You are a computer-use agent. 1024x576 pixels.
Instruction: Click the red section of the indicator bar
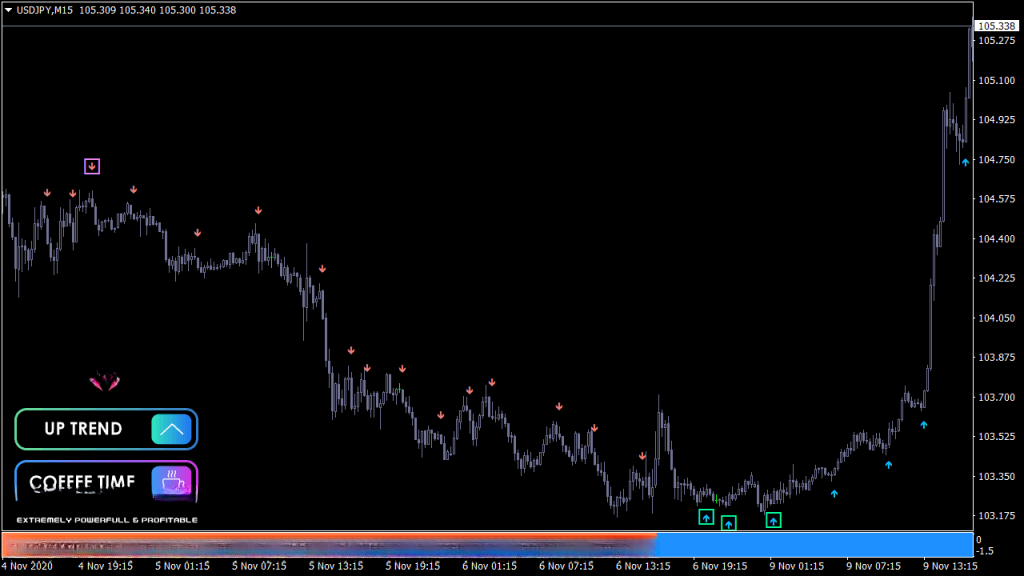click(330, 544)
